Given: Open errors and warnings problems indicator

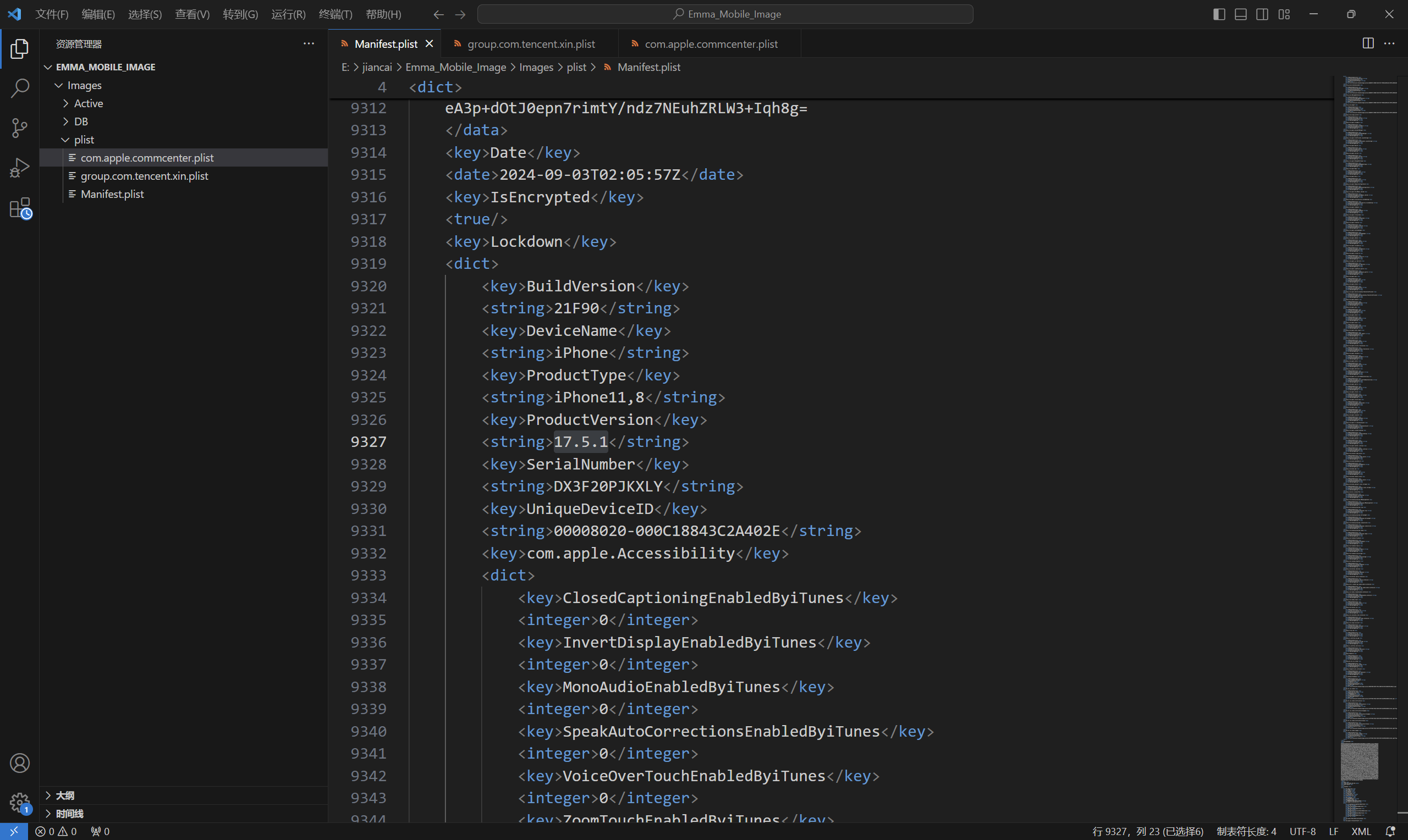Looking at the screenshot, I should point(56,831).
